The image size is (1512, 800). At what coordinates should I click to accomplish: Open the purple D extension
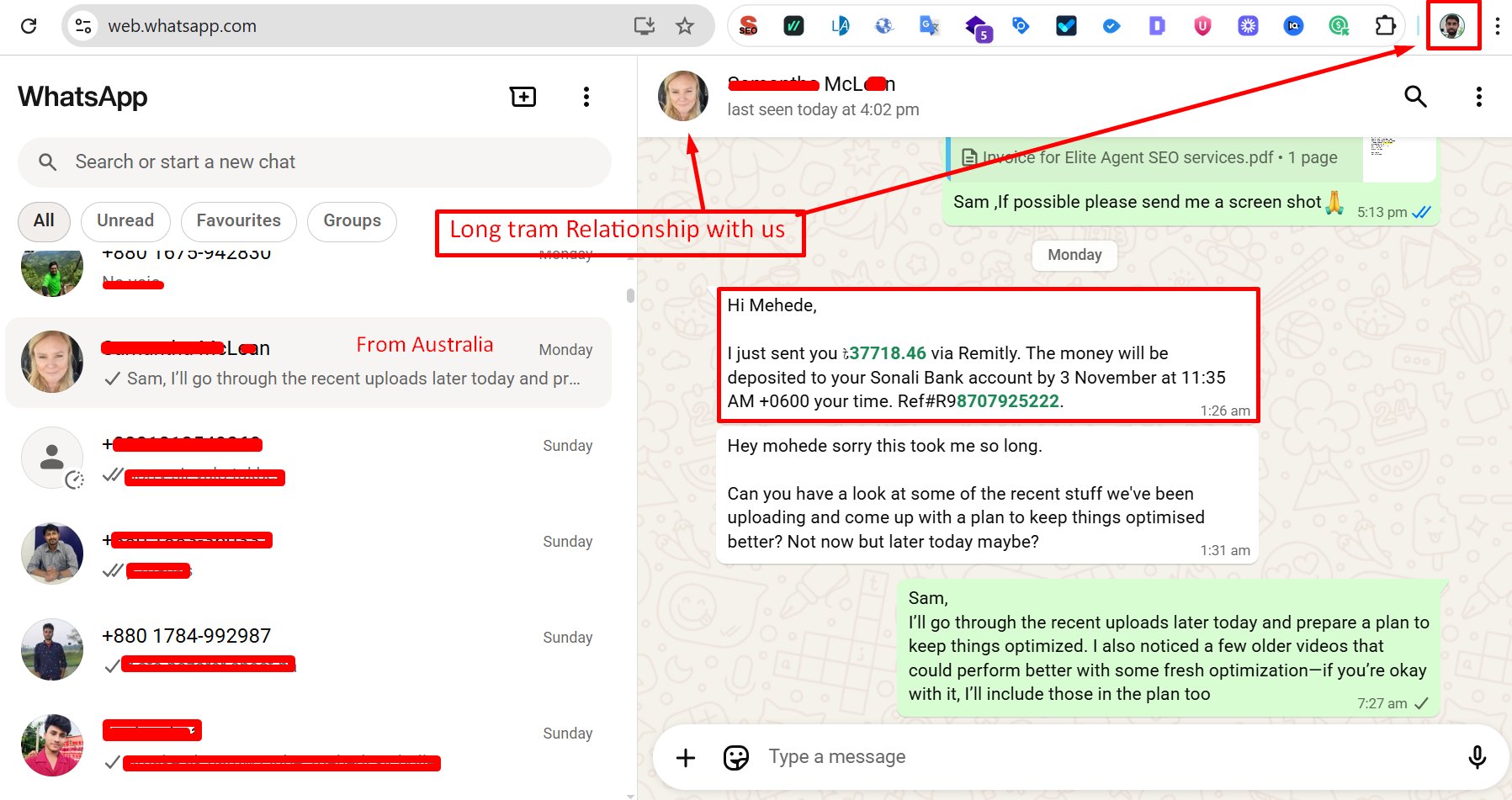coord(1157,26)
